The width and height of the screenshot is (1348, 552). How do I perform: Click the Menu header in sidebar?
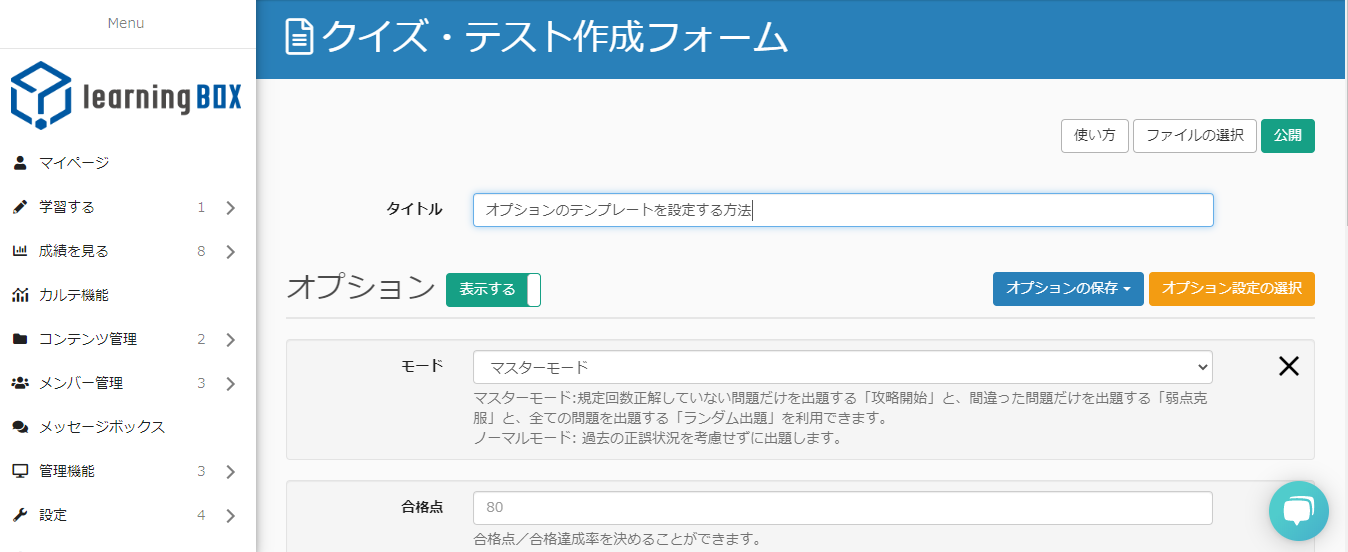(126, 23)
